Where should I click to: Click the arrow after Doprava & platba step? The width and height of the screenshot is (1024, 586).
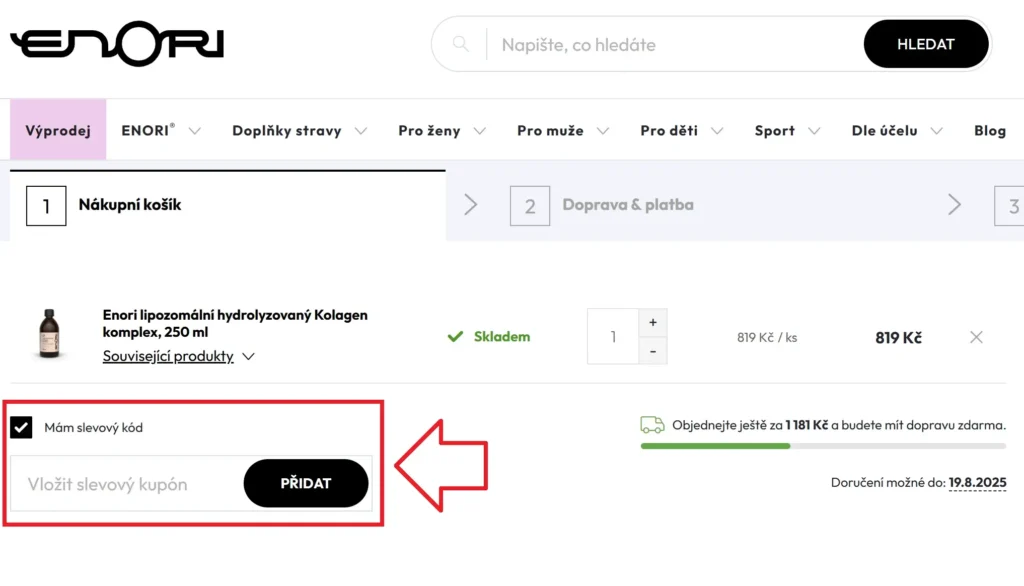pyautogui.click(x=954, y=205)
